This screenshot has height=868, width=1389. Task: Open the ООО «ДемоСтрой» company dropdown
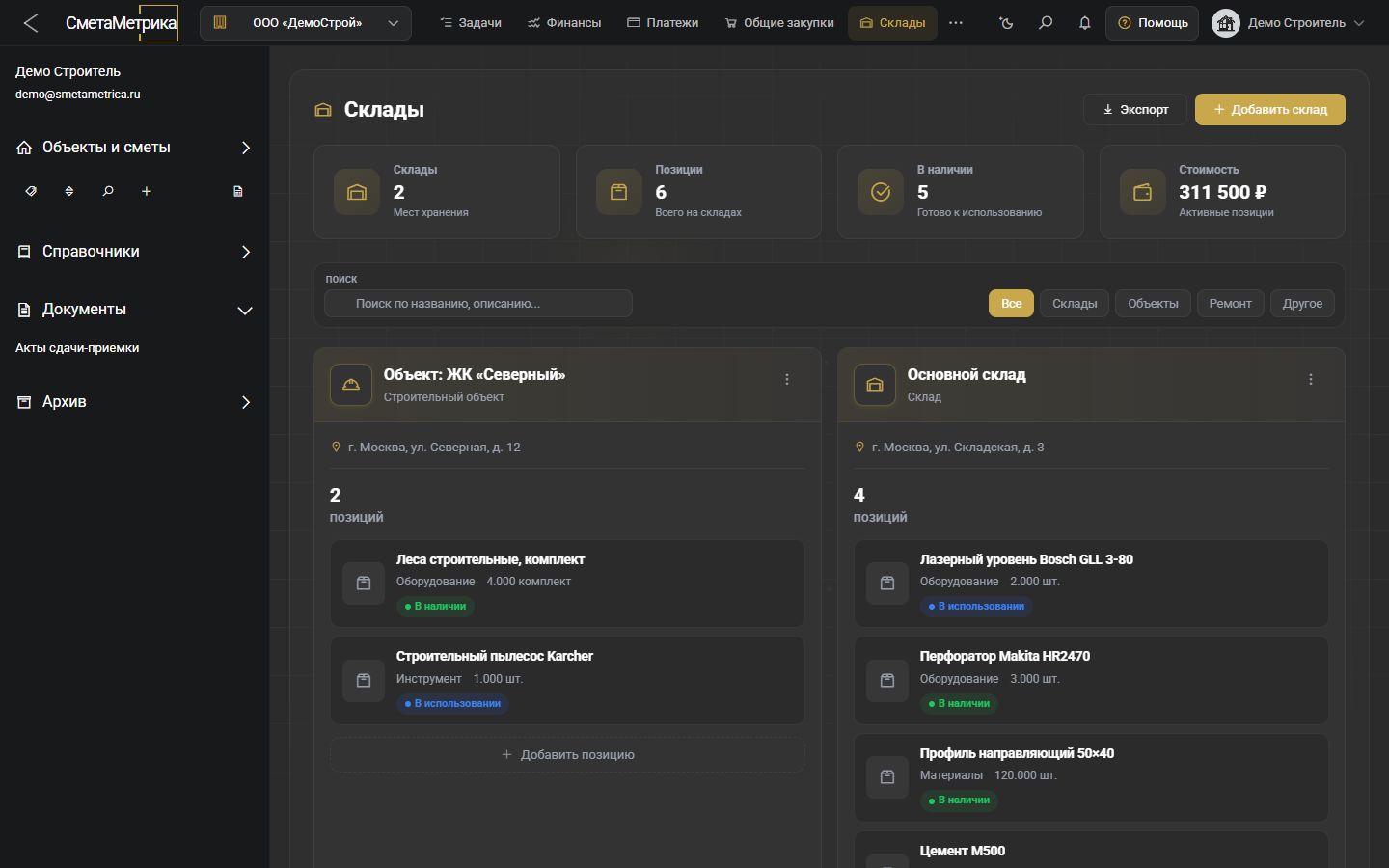(306, 23)
